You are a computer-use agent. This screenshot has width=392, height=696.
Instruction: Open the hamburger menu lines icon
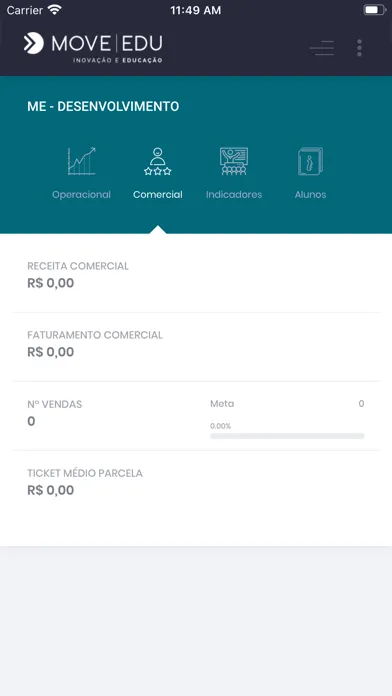pyautogui.click(x=322, y=47)
